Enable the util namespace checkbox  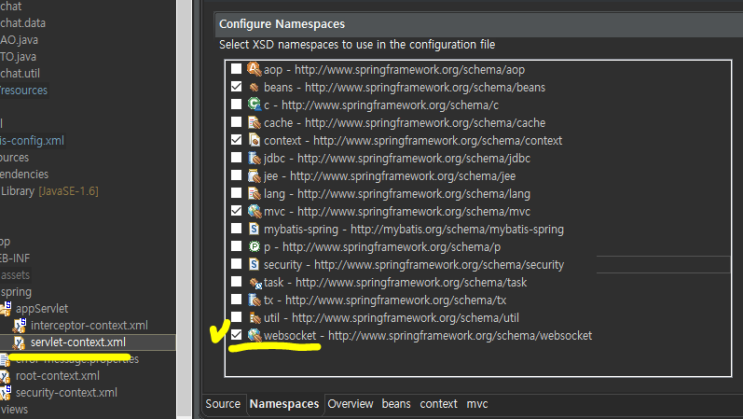[x=236, y=317]
